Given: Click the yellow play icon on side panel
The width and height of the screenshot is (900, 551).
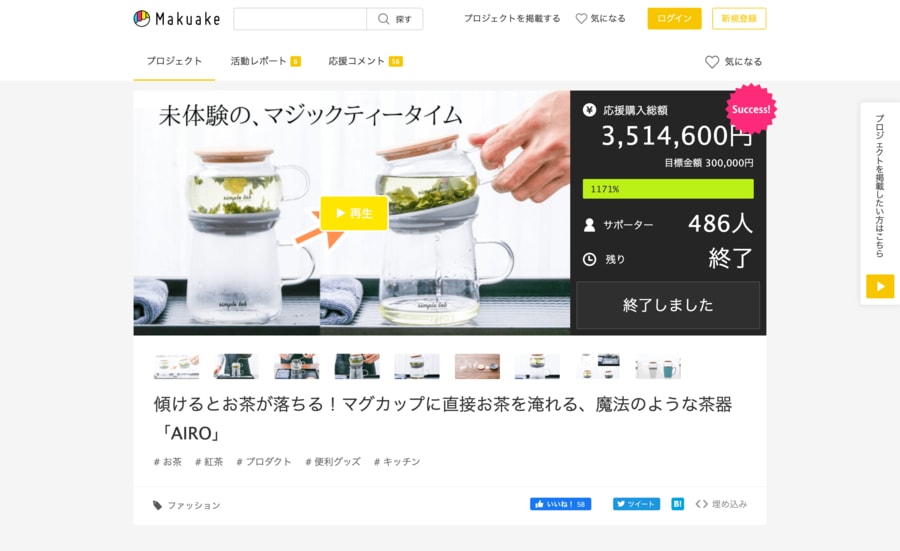Looking at the screenshot, I should tap(880, 286).
